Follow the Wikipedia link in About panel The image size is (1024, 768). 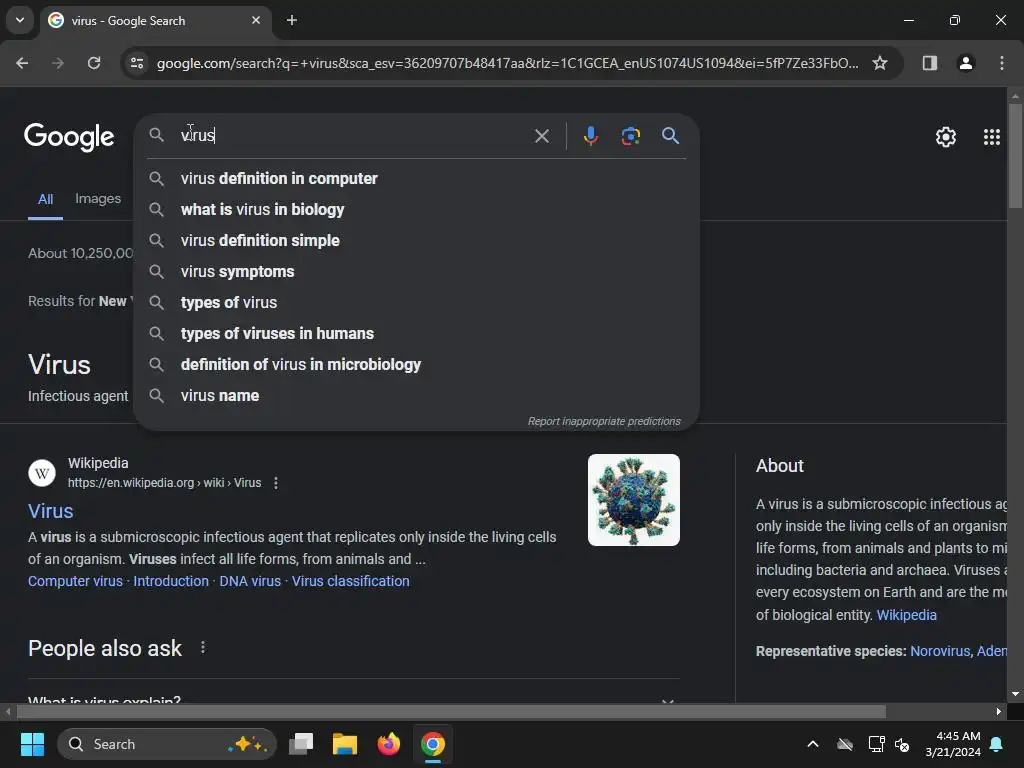pos(906,615)
